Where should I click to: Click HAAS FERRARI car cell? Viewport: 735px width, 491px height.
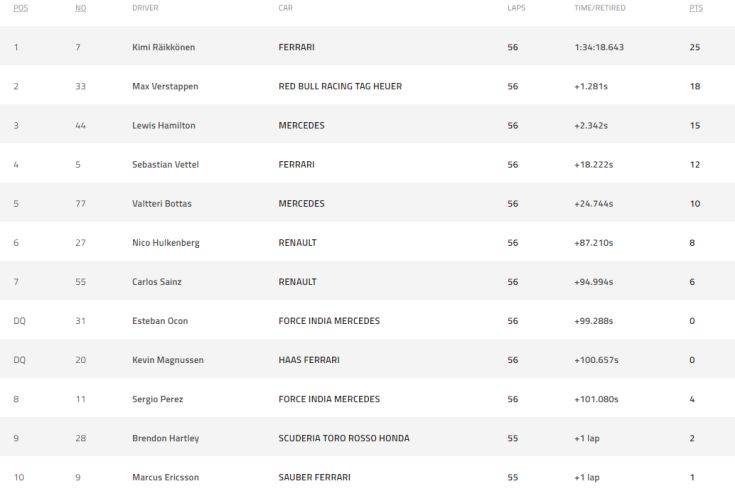point(310,360)
